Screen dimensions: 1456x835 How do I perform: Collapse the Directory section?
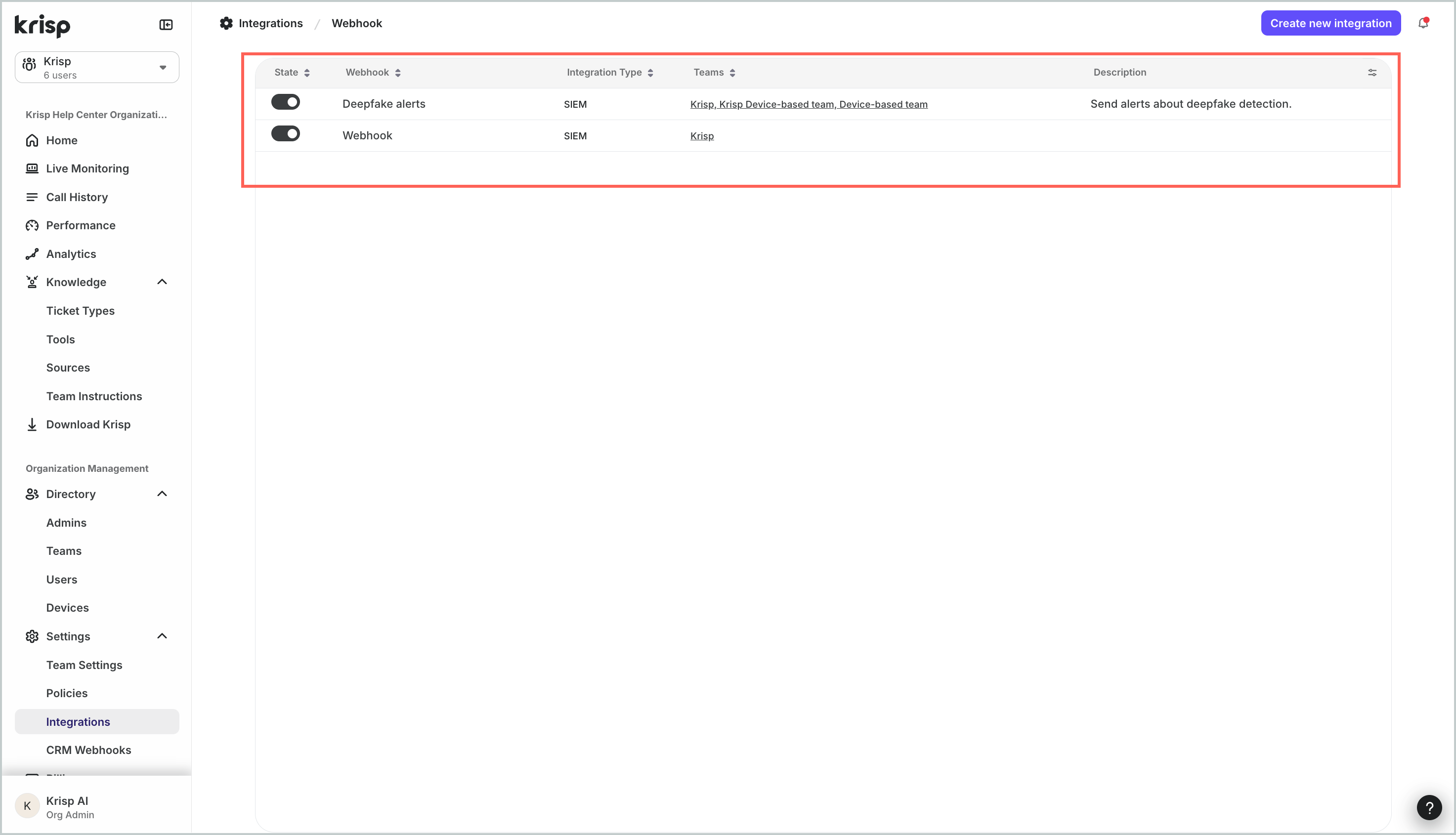(x=162, y=494)
